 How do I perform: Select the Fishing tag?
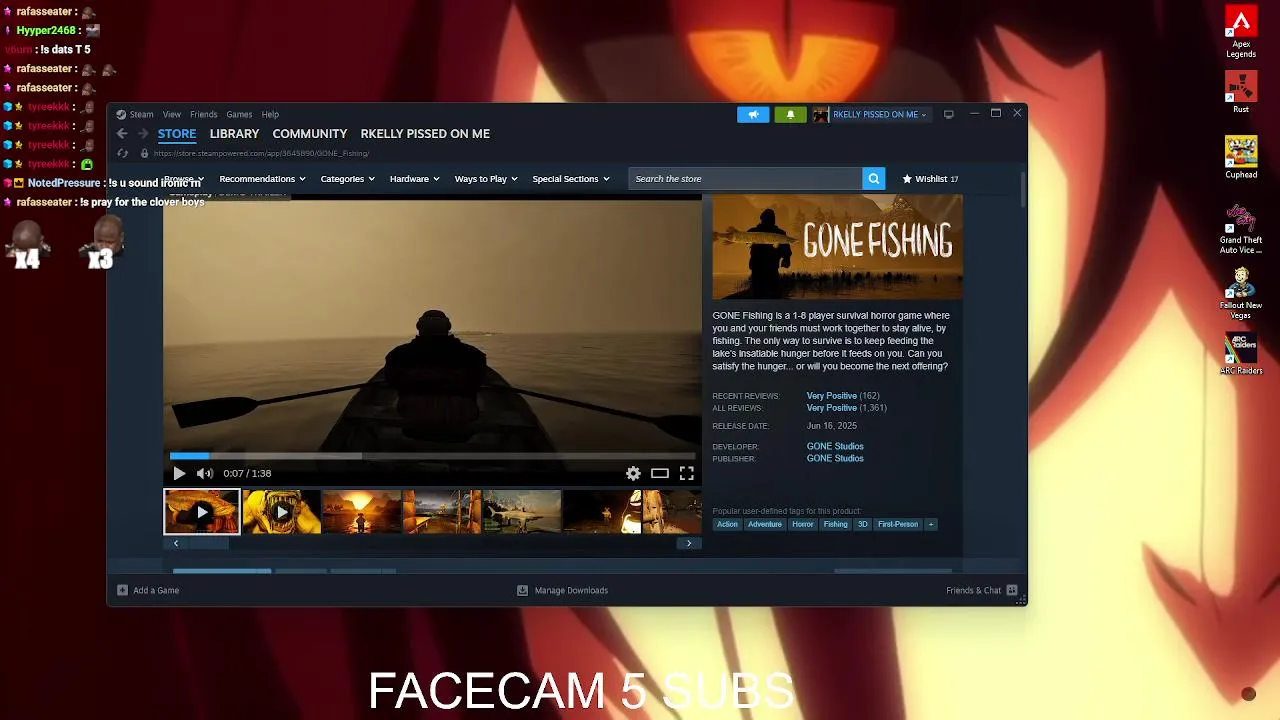(836, 524)
